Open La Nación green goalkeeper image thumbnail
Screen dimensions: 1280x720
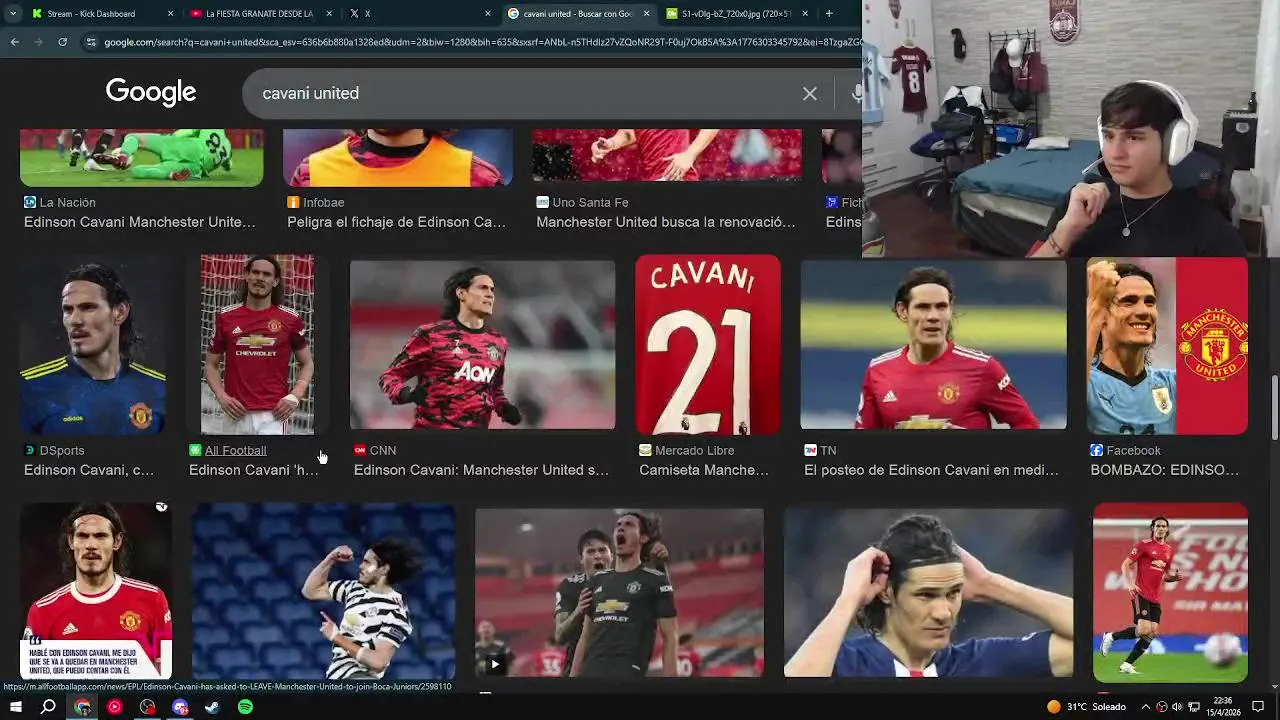(x=141, y=157)
